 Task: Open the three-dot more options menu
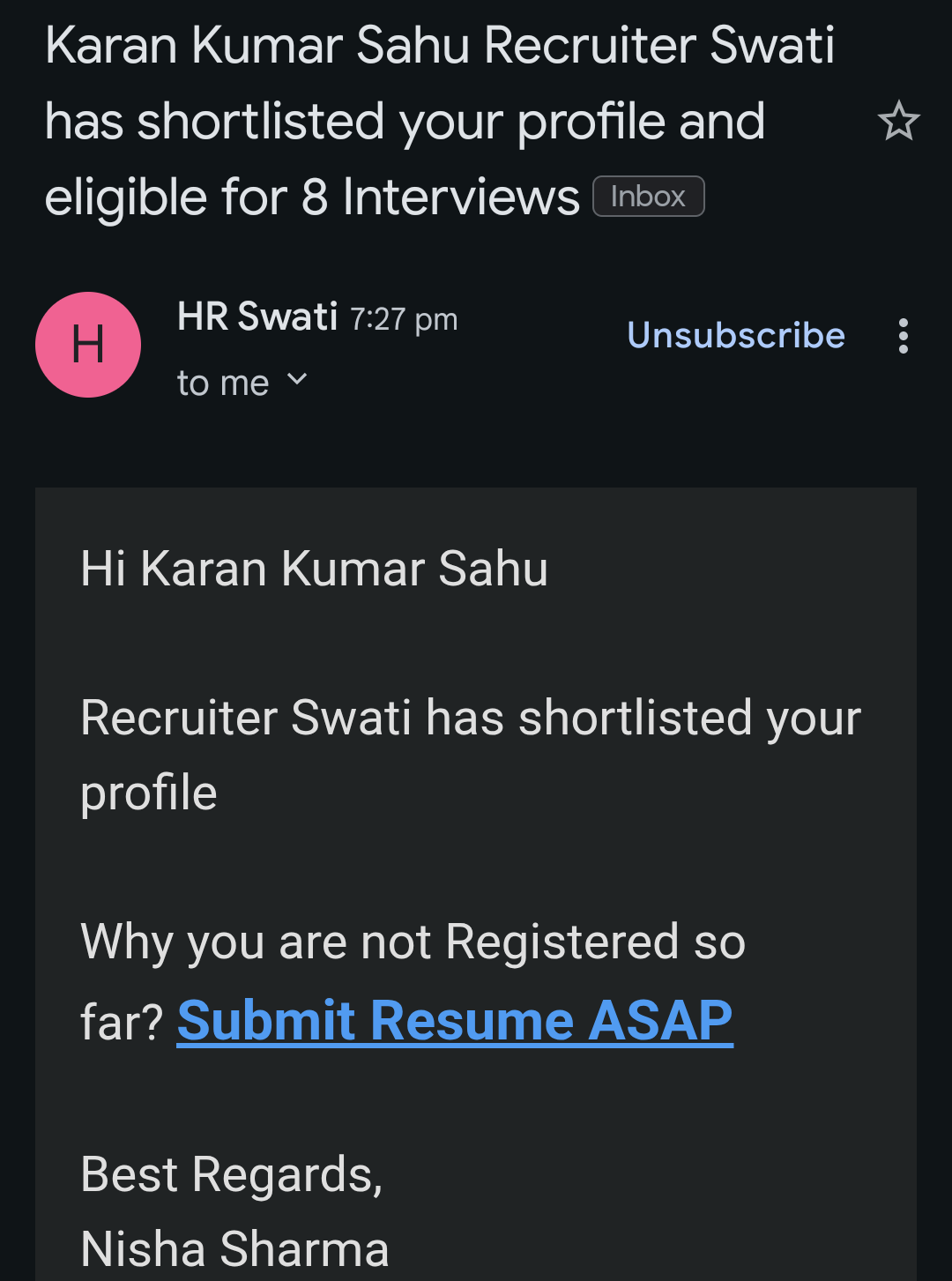pyautogui.click(x=903, y=336)
